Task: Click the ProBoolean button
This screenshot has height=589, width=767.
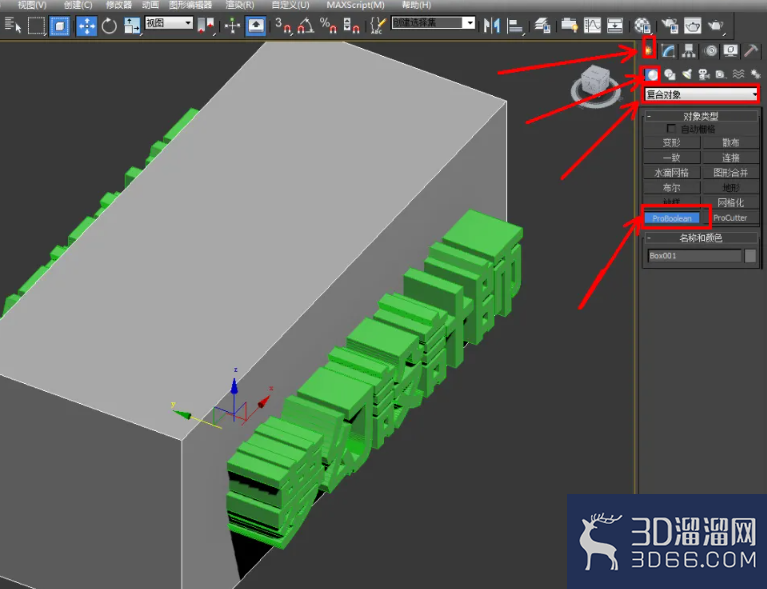Action: tap(672, 218)
